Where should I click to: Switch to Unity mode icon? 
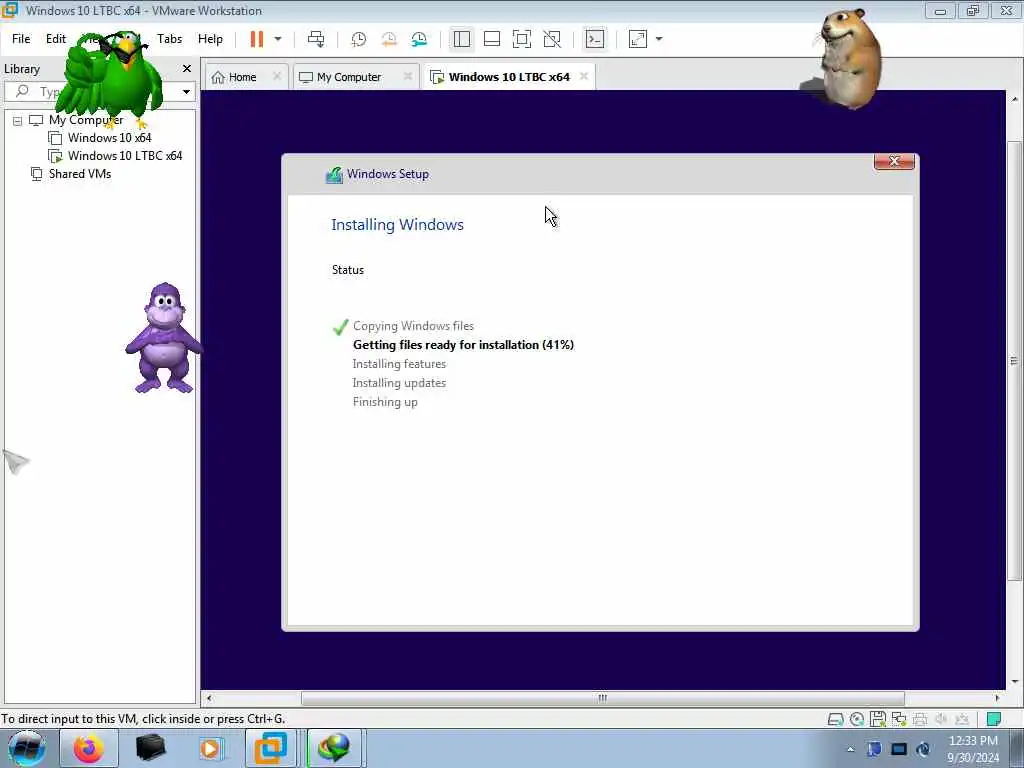552,39
